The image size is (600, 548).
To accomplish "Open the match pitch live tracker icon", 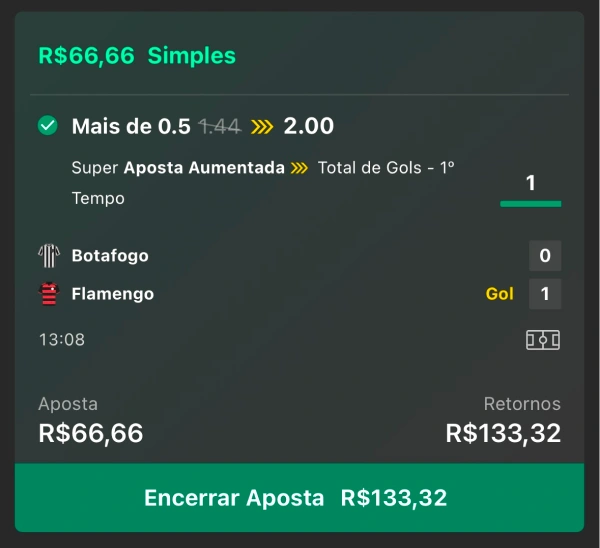I will pos(543,340).
